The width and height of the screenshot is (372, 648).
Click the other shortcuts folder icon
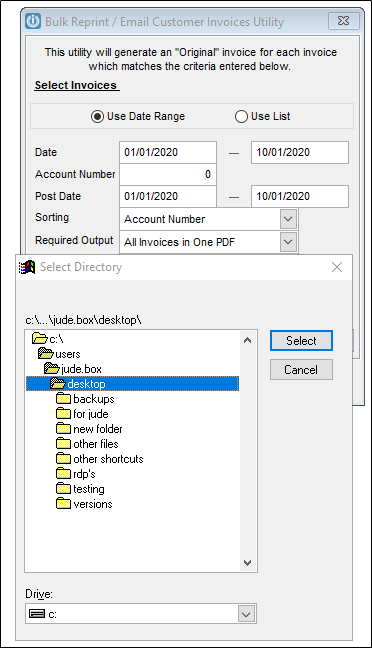[63, 458]
